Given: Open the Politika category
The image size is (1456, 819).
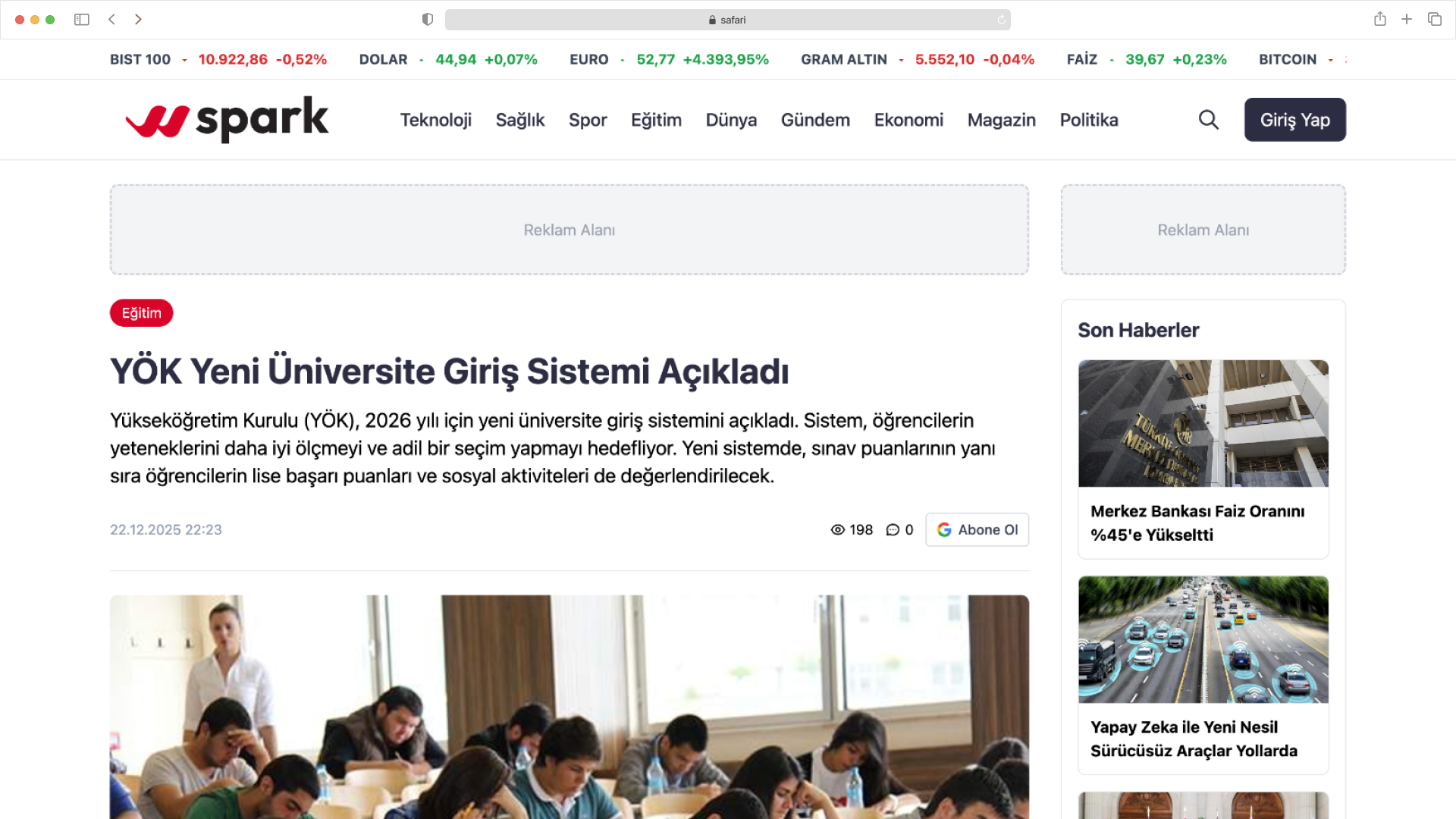Looking at the screenshot, I should [x=1089, y=120].
